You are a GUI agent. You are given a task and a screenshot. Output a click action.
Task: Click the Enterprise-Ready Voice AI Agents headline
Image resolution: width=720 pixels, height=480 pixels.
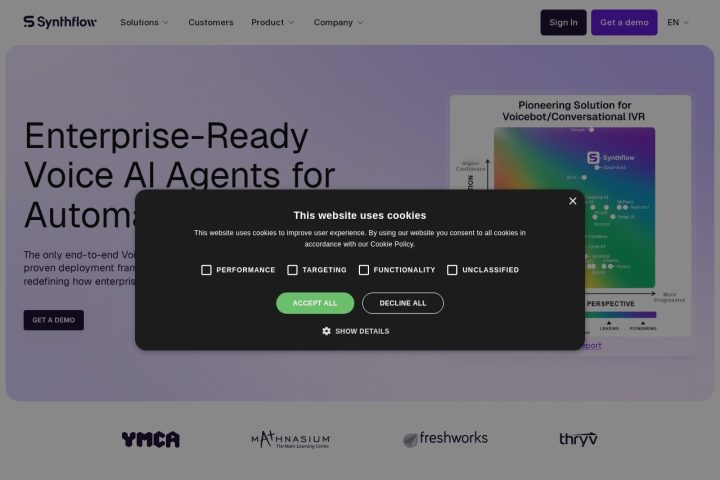pos(180,175)
